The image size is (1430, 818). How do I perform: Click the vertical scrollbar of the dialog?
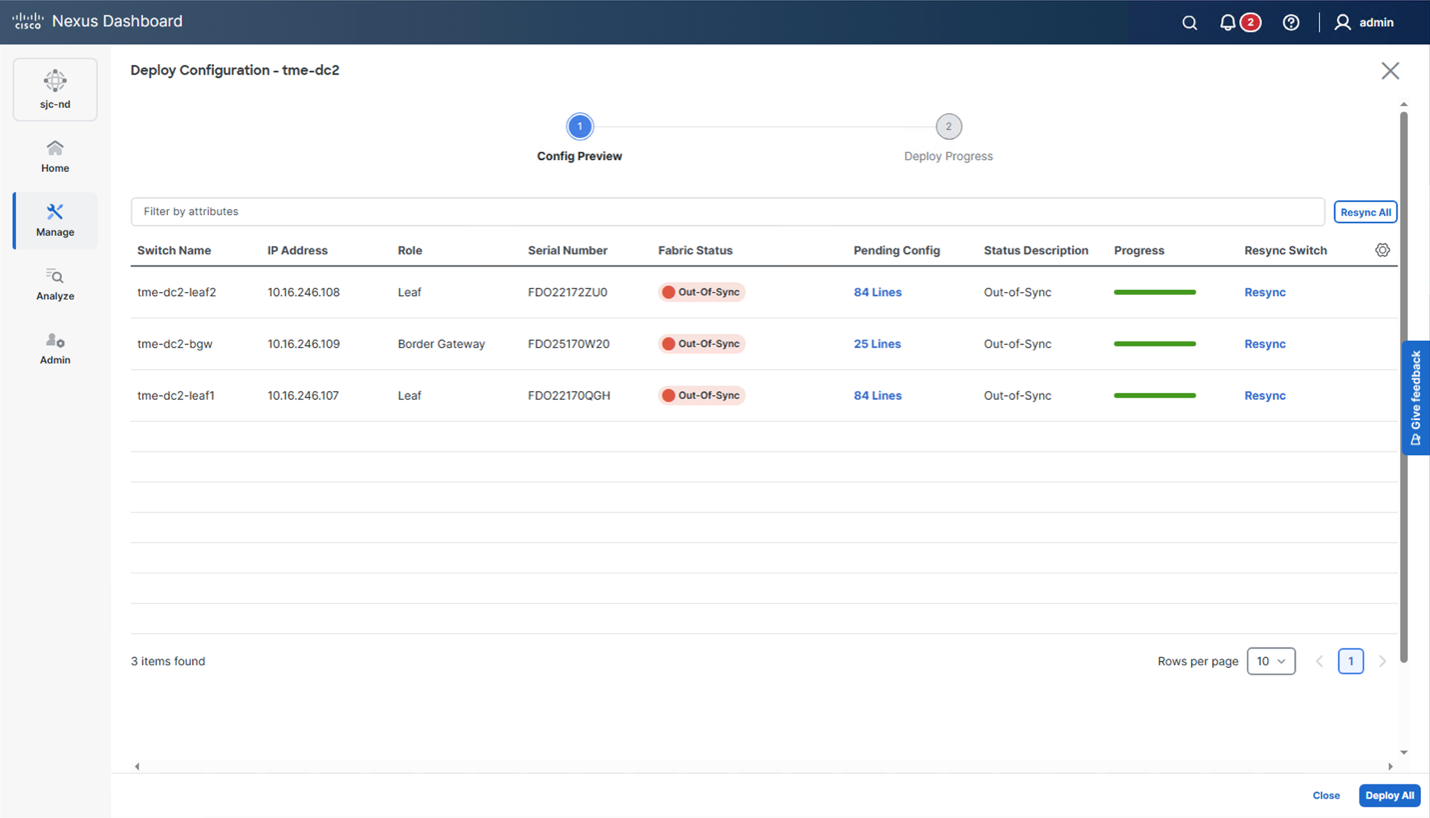pos(1404,387)
